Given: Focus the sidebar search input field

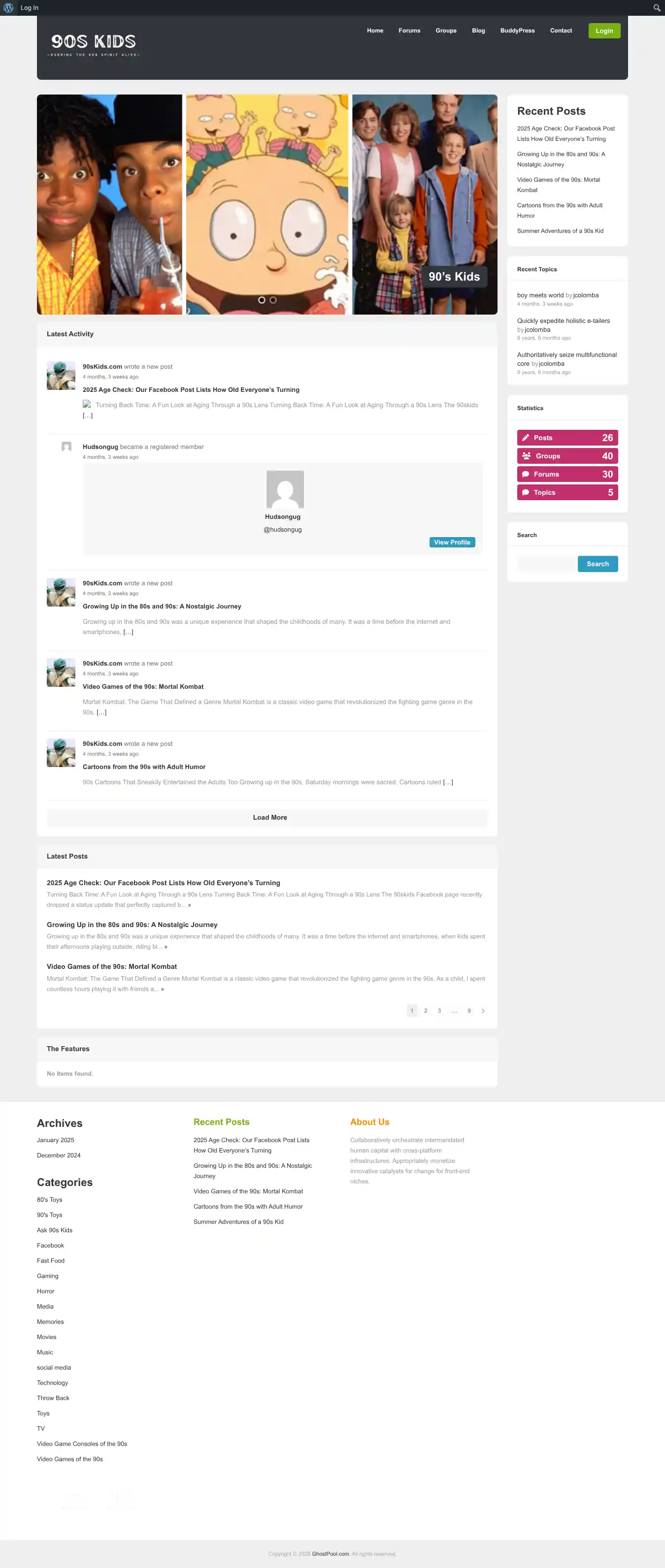Looking at the screenshot, I should [x=547, y=564].
